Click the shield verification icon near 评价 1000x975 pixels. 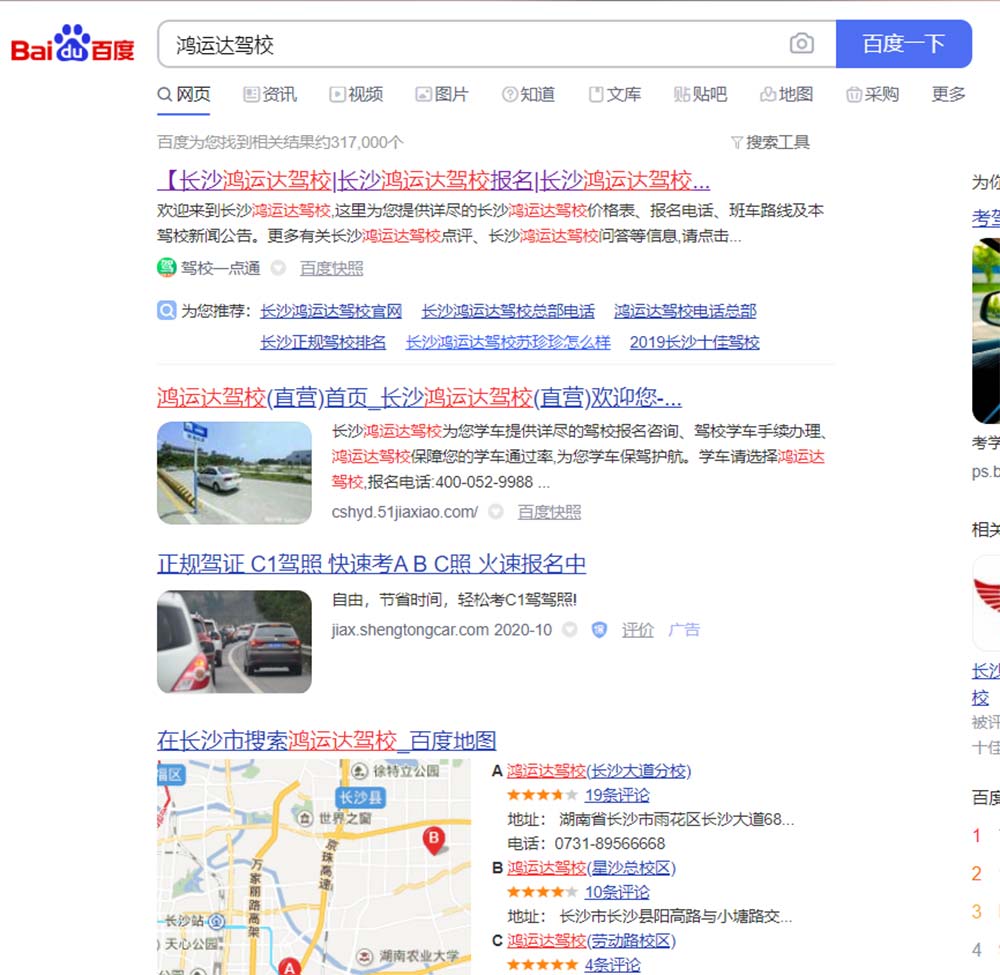(599, 630)
